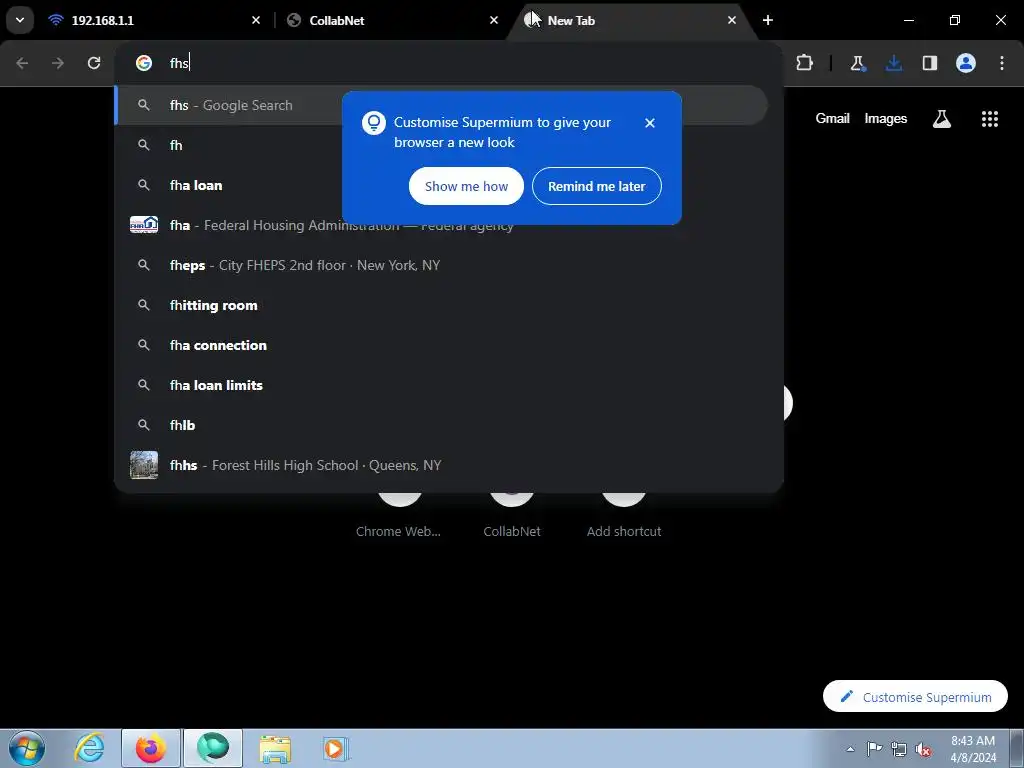Choose the fha loan limits suggestion
Screen dimensions: 1024x768
tap(441, 385)
